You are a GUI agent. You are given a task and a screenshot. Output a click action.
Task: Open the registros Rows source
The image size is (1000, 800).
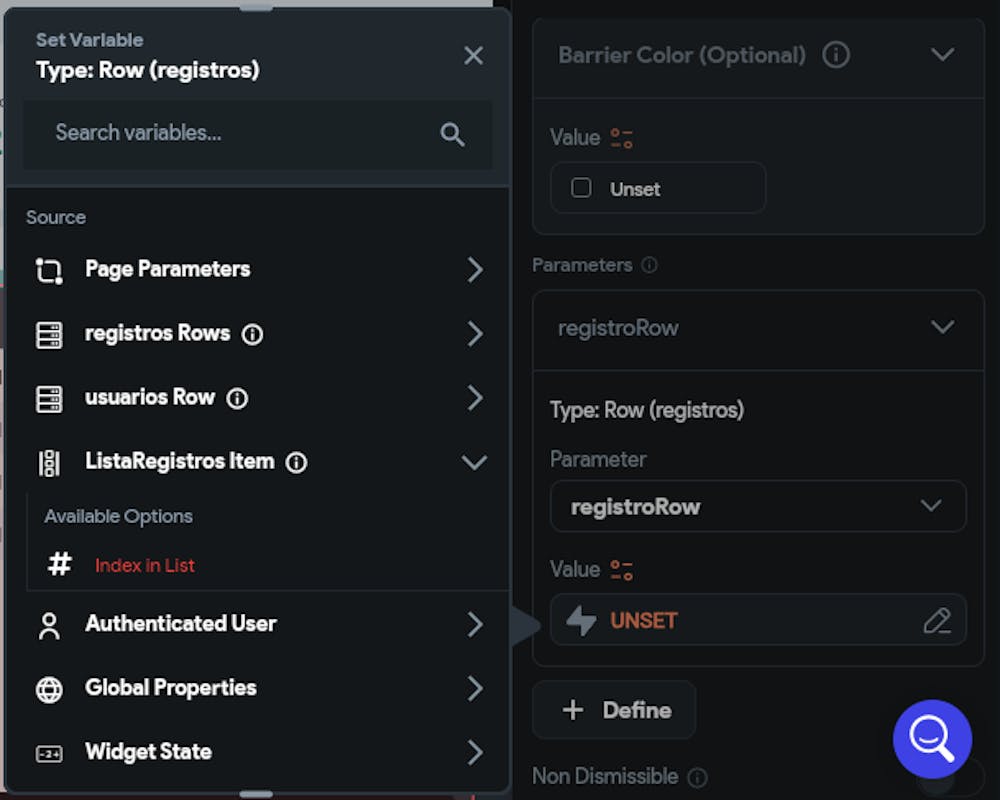[257, 334]
